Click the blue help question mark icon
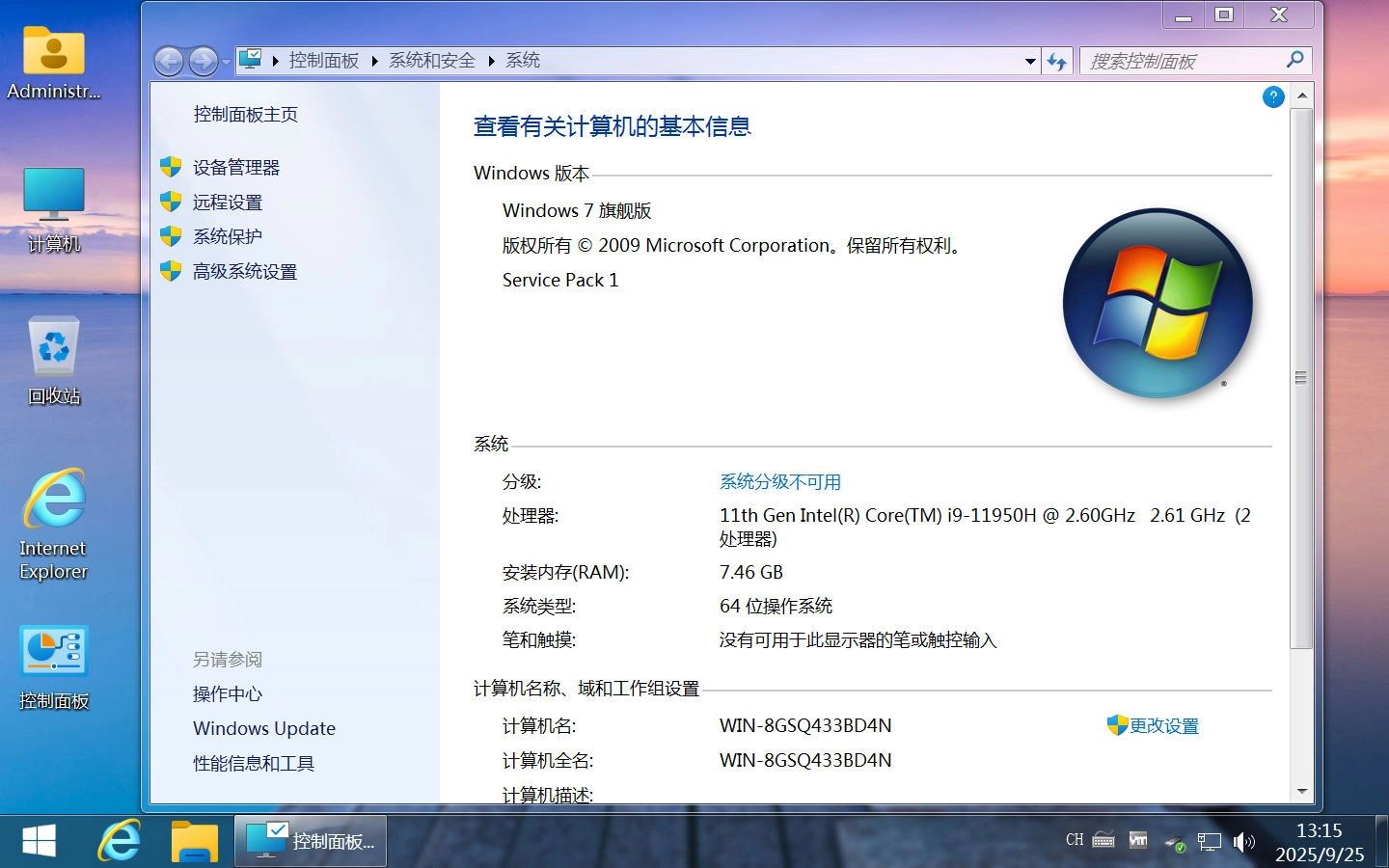1389x868 pixels. point(1272,97)
